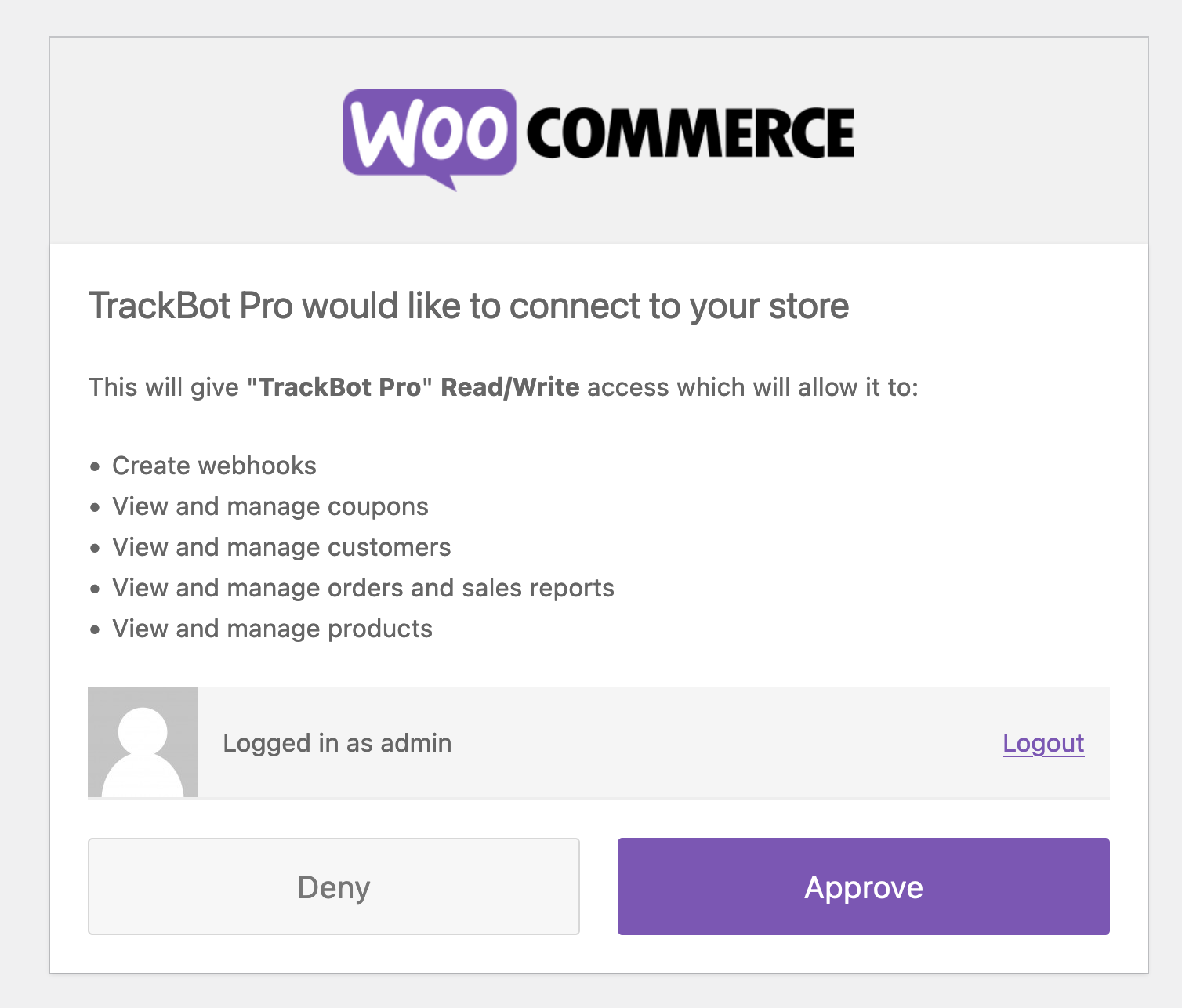Select the bold "Read/Write" access text
The height and width of the screenshot is (1008, 1182).
point(510,387)
